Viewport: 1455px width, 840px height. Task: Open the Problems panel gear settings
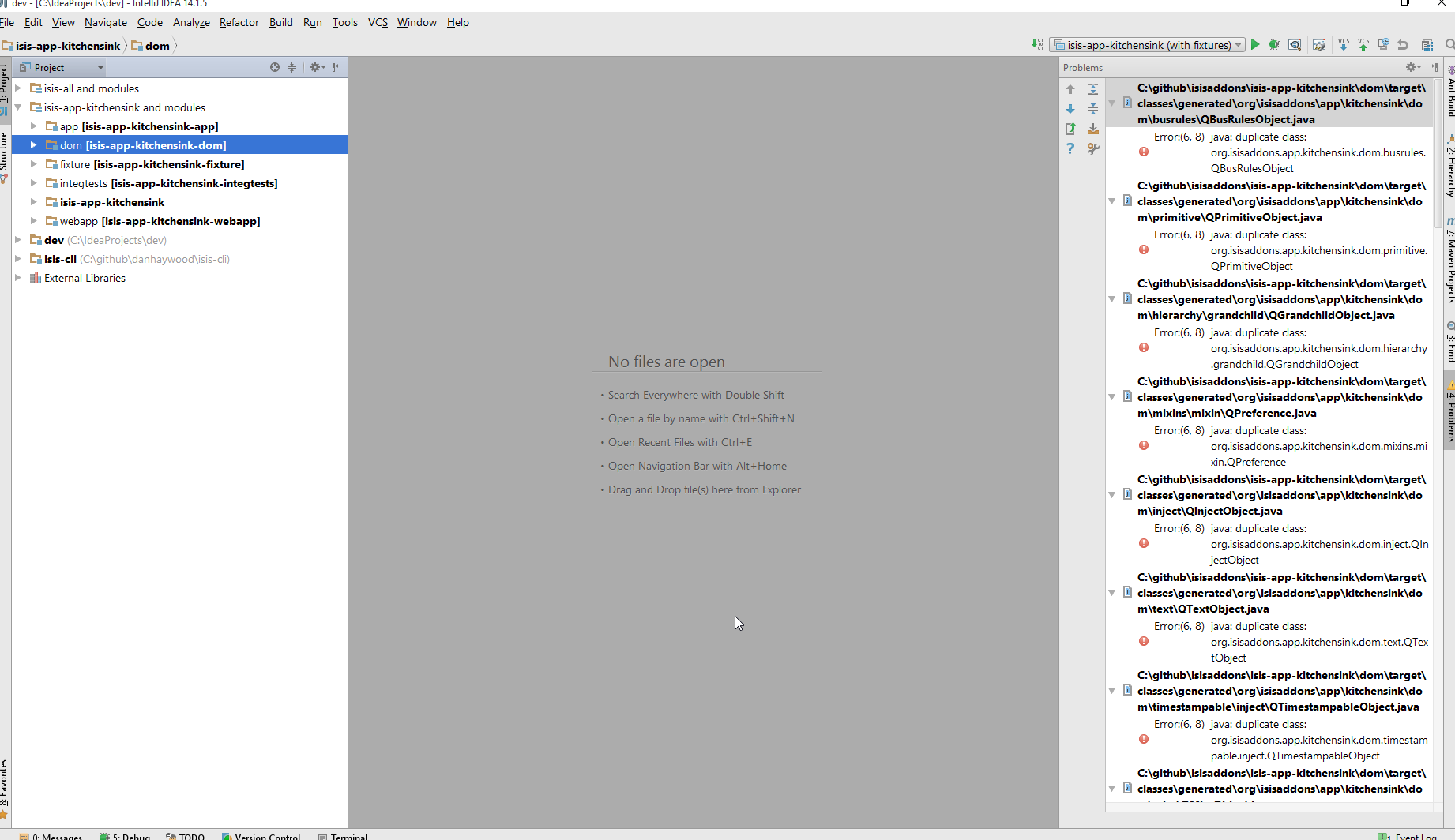[1412, 67]
